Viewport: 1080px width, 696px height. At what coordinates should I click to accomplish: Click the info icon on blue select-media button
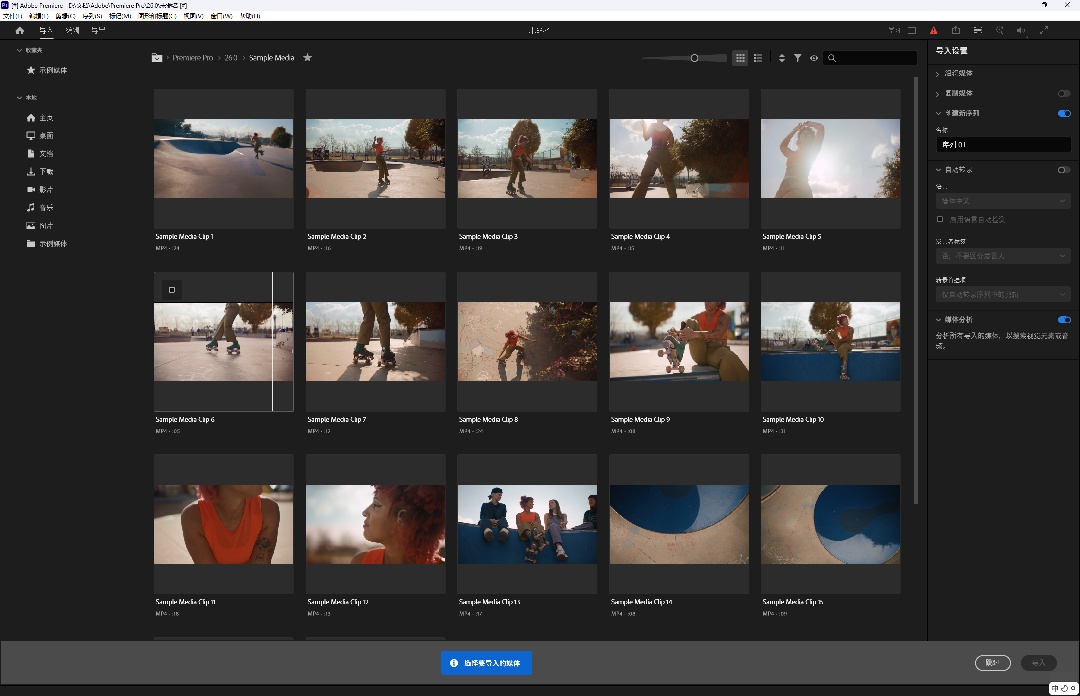pyautogui.click(x=454, y=663)
